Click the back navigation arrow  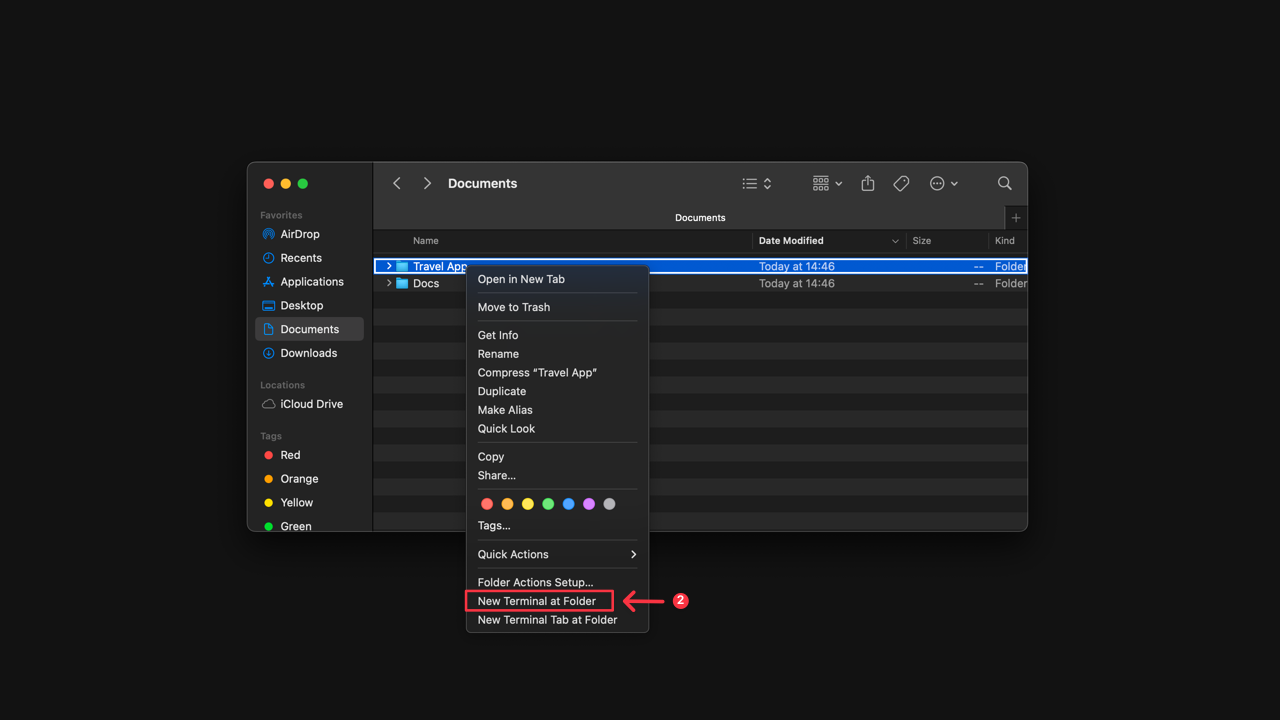396,183
